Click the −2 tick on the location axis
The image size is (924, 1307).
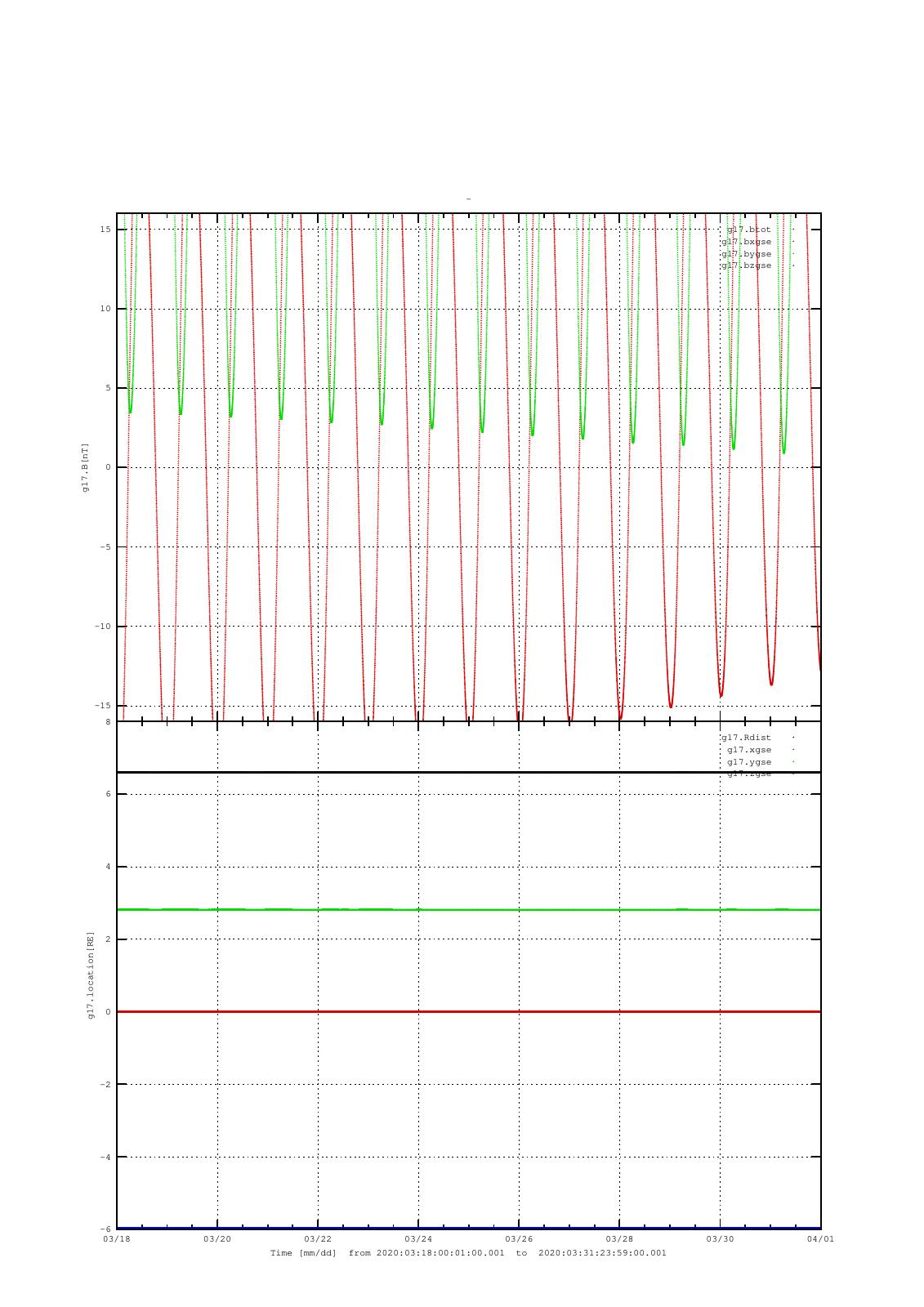(x=105, y=1085)
